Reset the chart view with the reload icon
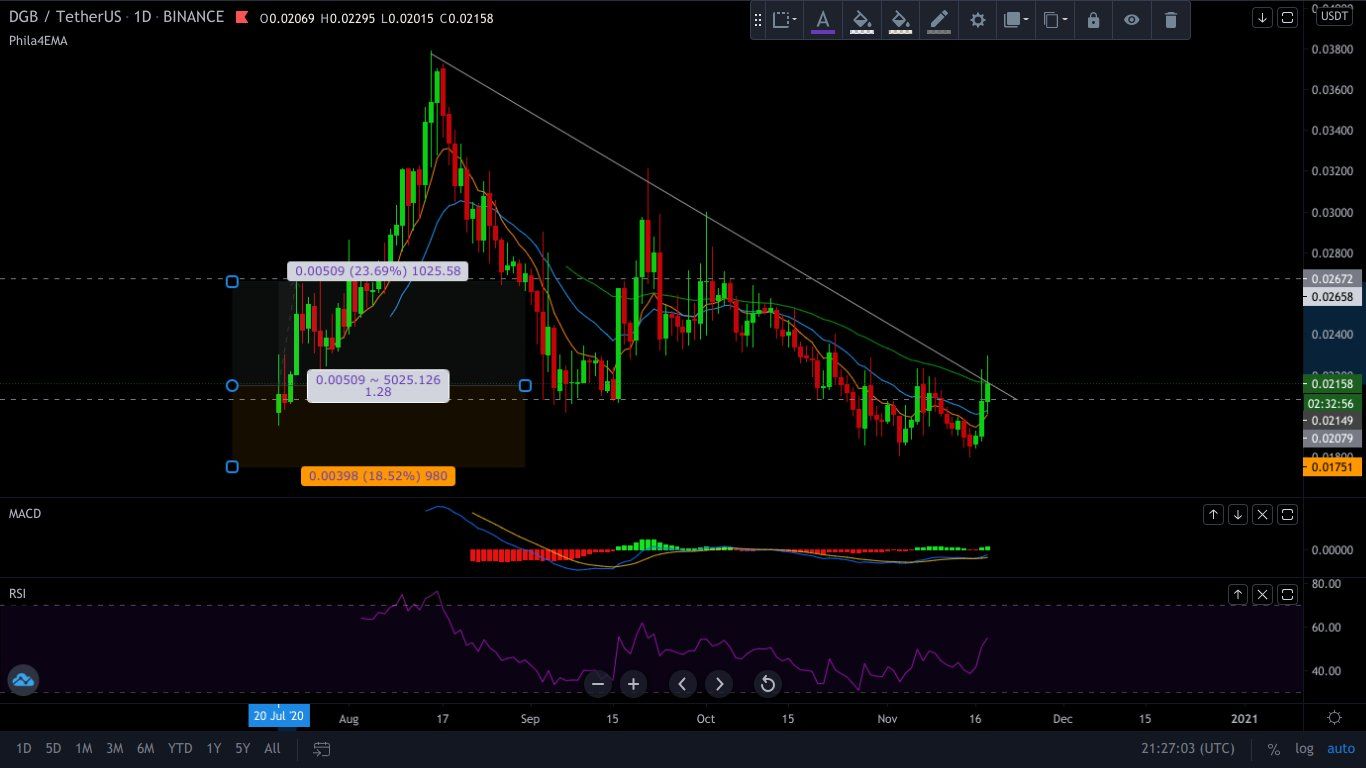Screen dimensions: 1366x768 767,684
